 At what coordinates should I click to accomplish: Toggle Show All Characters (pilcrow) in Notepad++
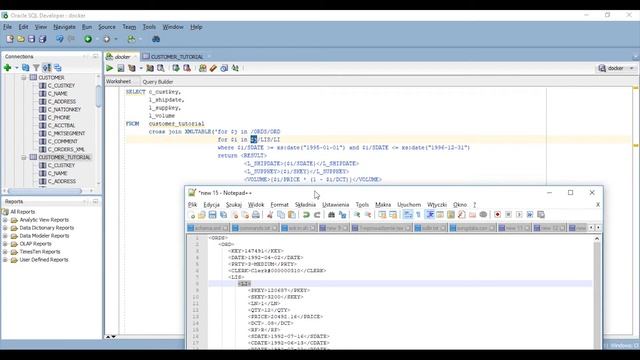click(x=418, y=215)
